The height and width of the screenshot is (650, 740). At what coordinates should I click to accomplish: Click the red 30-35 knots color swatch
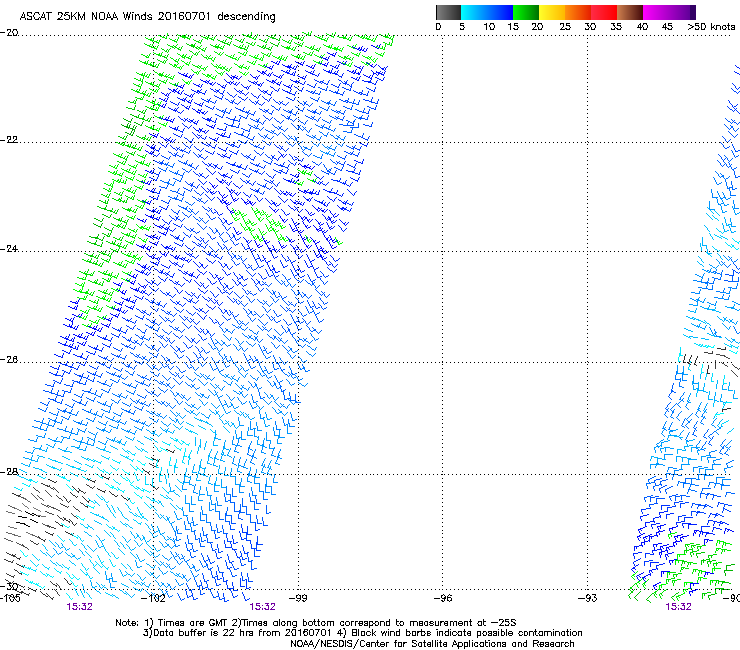tap(604, 12)
